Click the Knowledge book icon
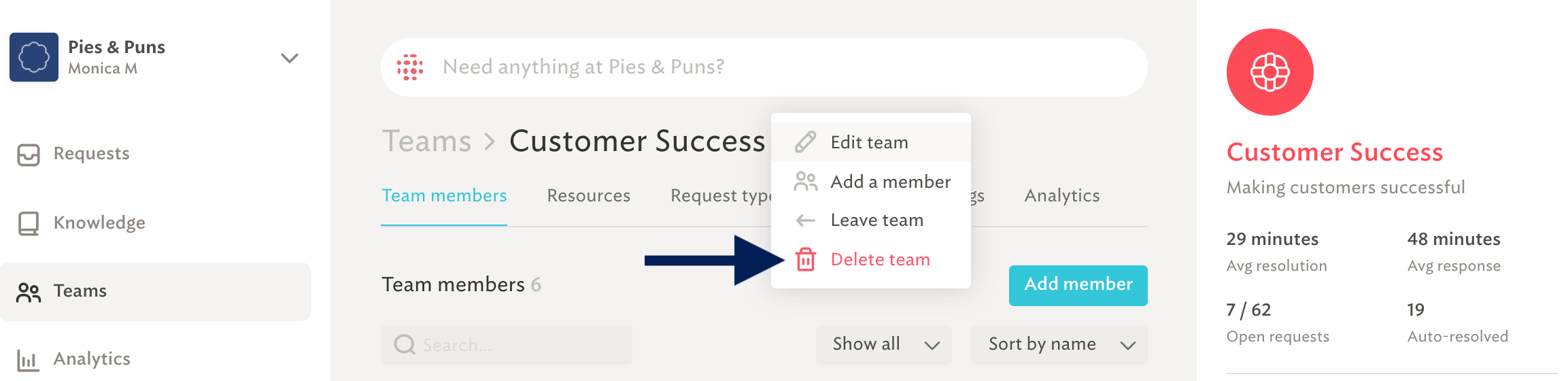The image size is (1568, 381). 29,223
